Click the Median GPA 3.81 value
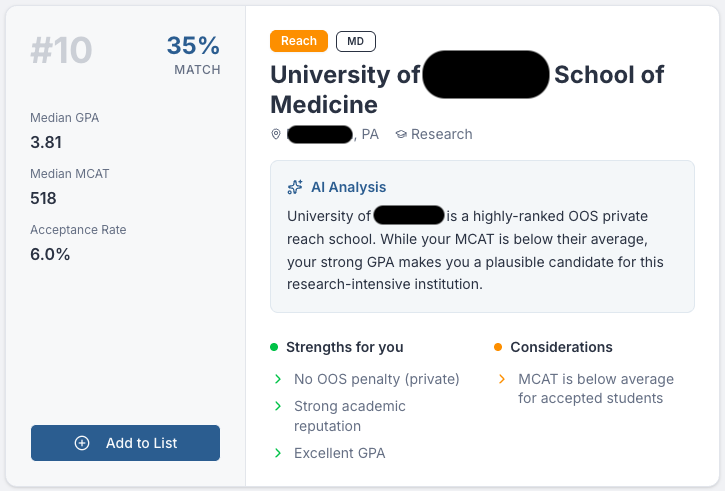The width and height of the screenshot is (725, 491). [46, 142]
